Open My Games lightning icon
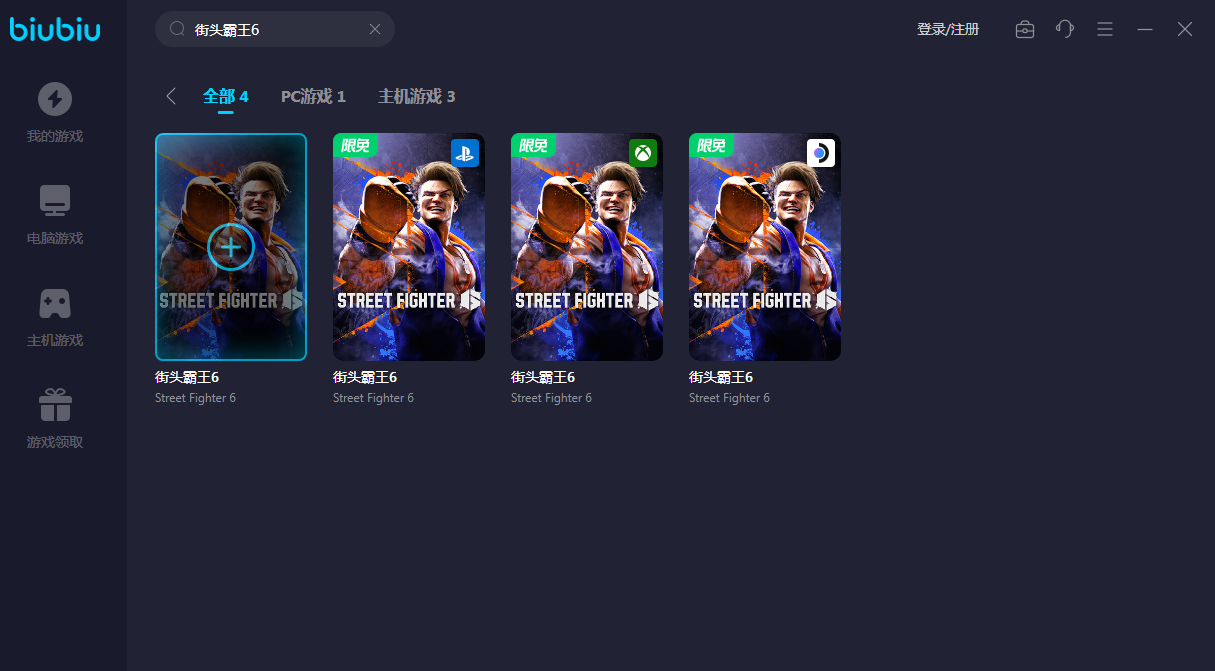This screenshot has width=1215, height=671. pos(55,99)
